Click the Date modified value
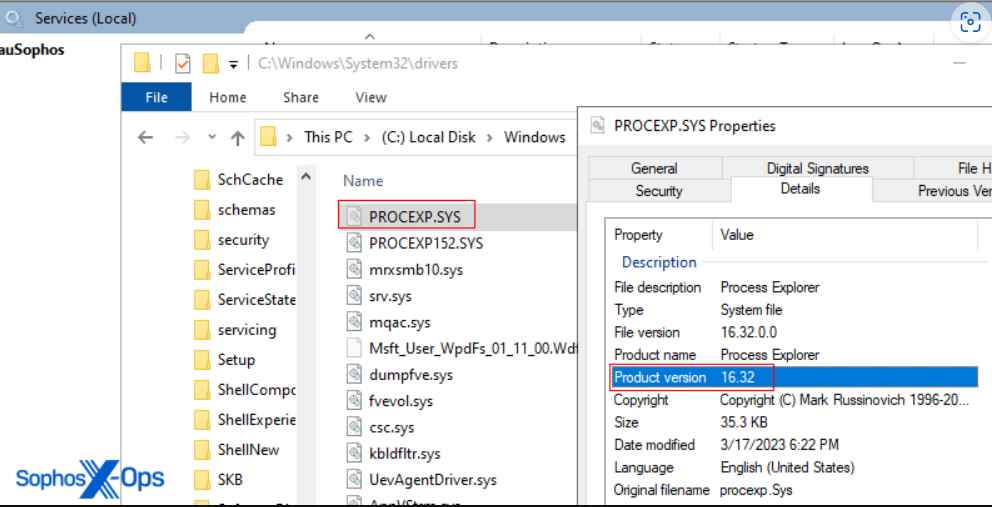992x507 pixels. coord(779,445)
